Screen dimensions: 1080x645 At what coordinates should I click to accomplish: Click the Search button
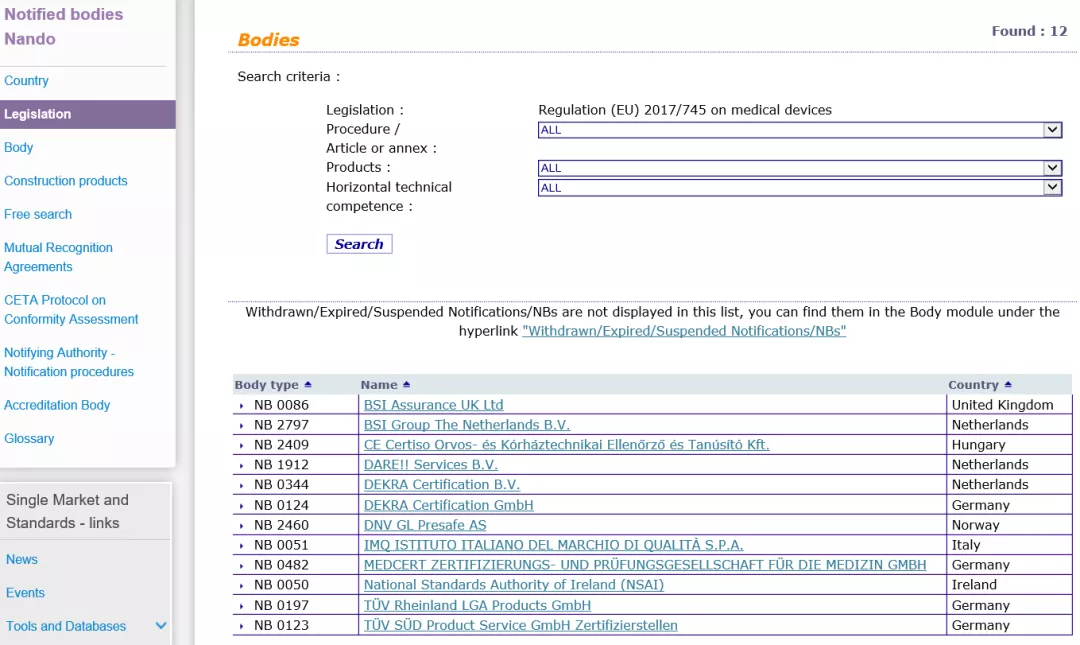(359, 244)
